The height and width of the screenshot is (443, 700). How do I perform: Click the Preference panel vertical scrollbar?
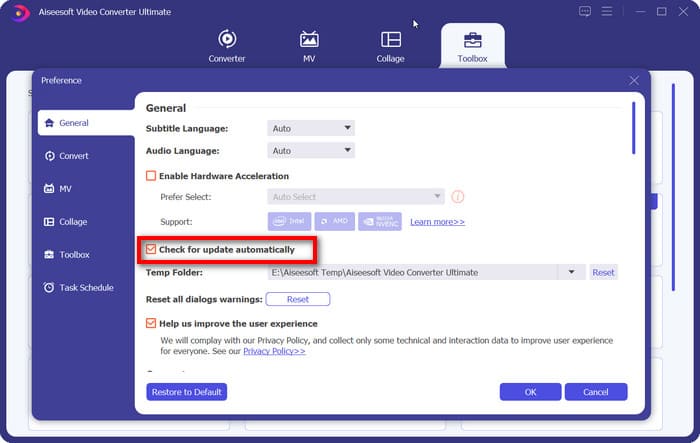(633, 128)
